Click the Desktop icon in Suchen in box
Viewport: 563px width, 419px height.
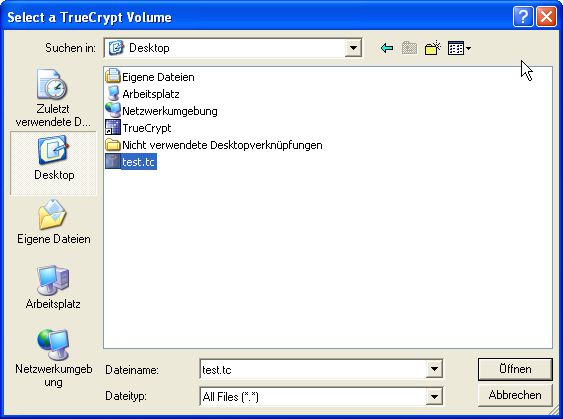tap(116, 48)
